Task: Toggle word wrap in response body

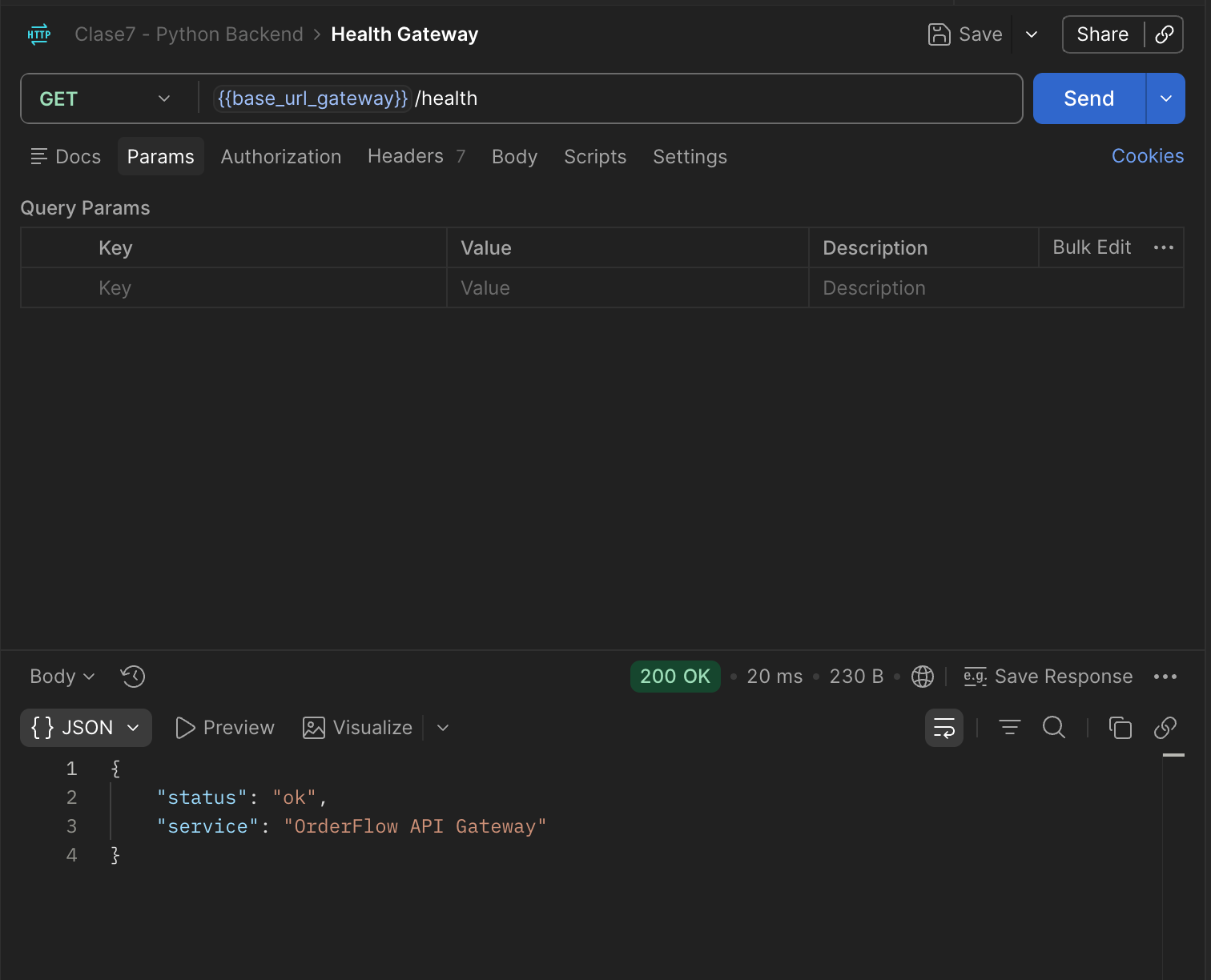Action: coord(944,728)
